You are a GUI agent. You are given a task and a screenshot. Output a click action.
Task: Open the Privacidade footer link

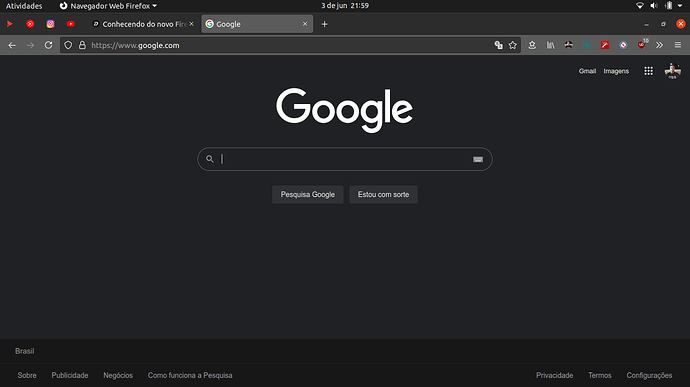tap(554, 375)
